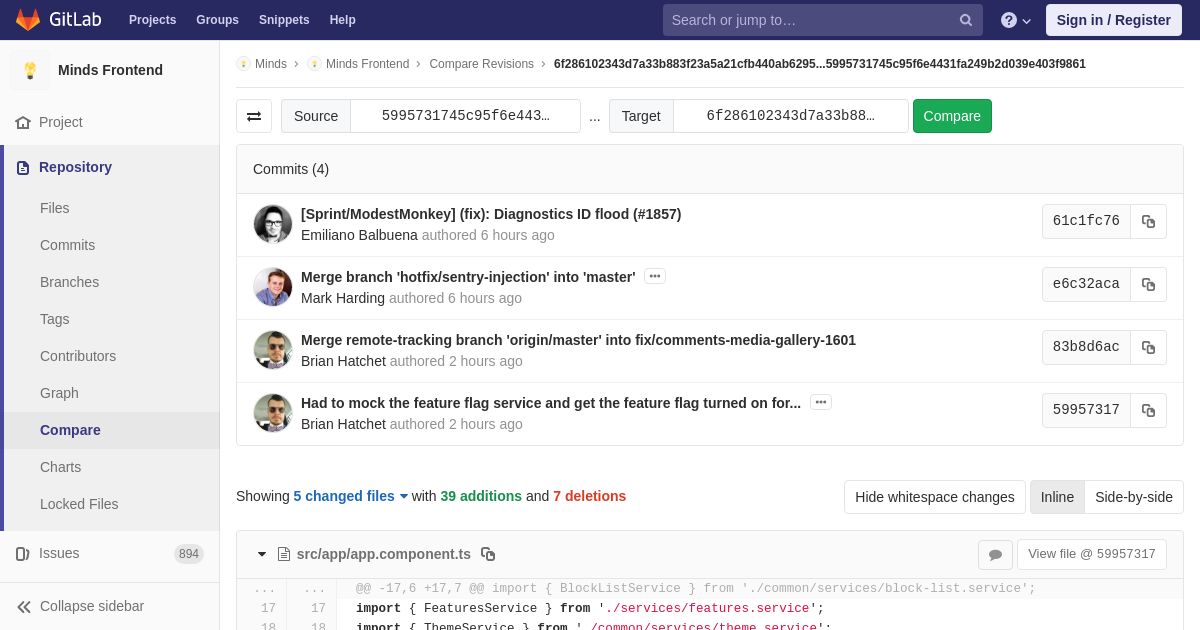
Task: Click the search magnifier icon
Action: point(965,20)
